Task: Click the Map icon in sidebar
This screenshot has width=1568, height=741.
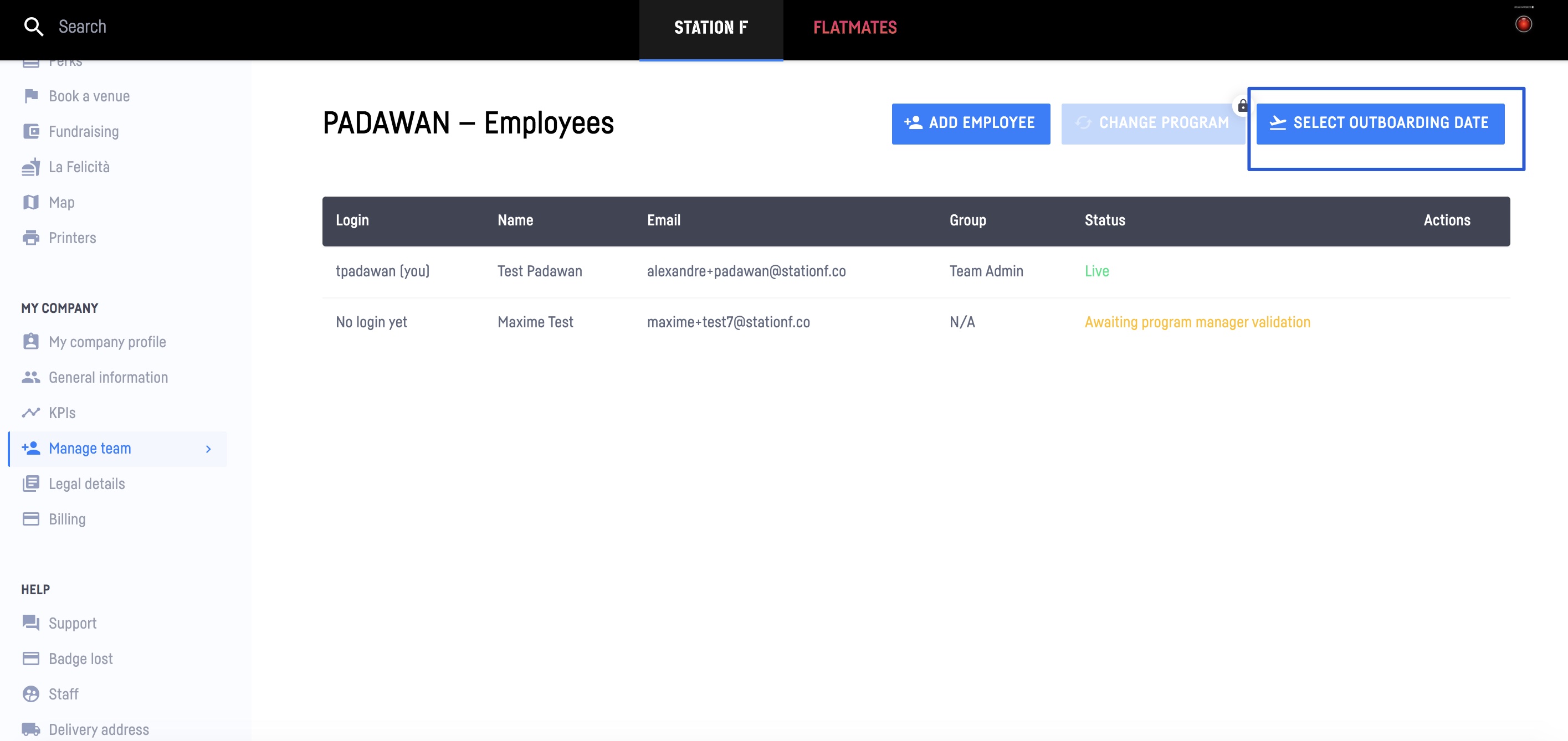Action: point(30,202)
